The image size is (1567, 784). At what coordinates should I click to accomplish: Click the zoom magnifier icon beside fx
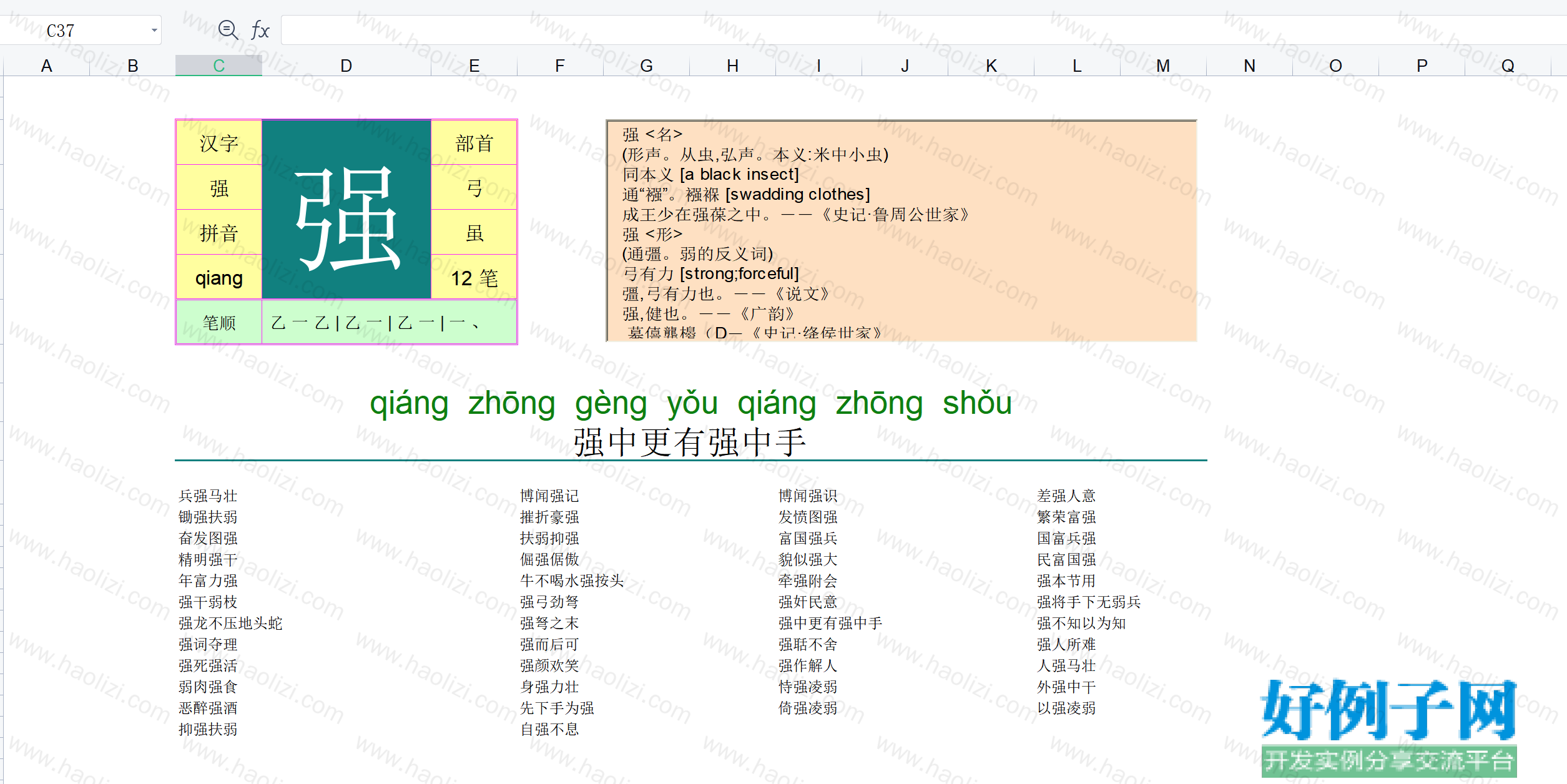228,30
